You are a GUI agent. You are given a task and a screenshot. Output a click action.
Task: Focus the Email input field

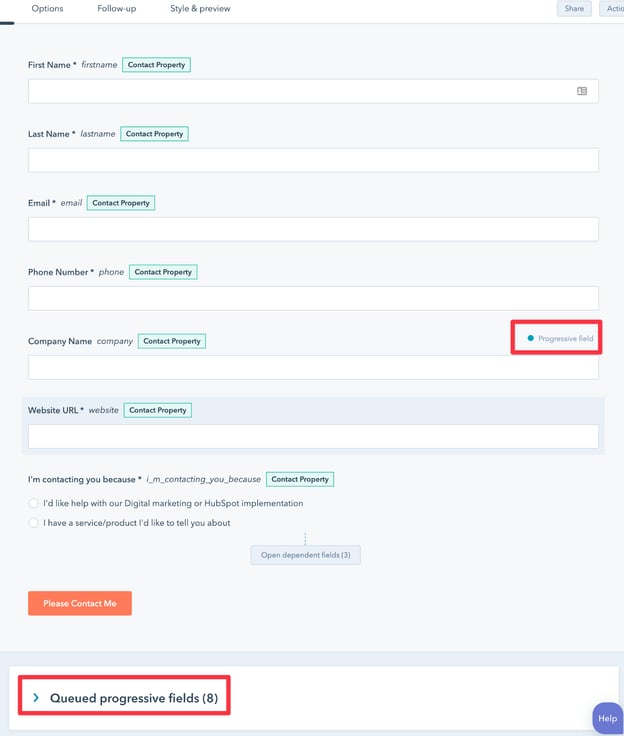click(313, 229)
